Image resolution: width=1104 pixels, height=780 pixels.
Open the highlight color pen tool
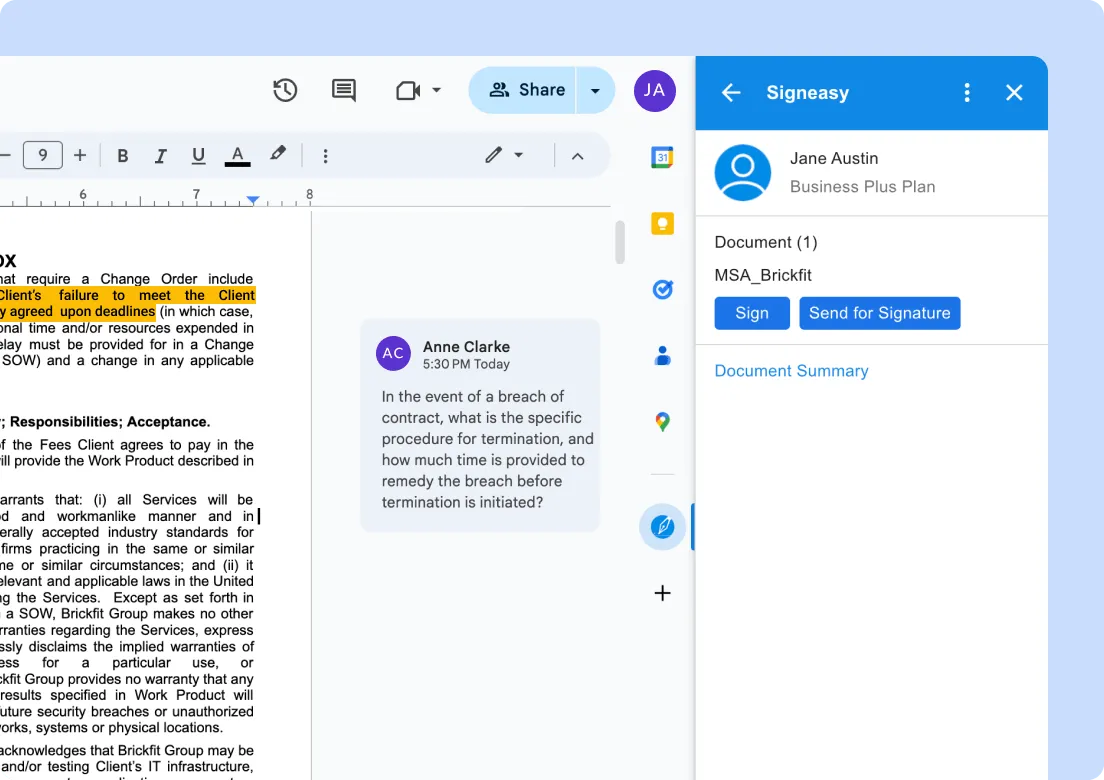tap(277, 154)
